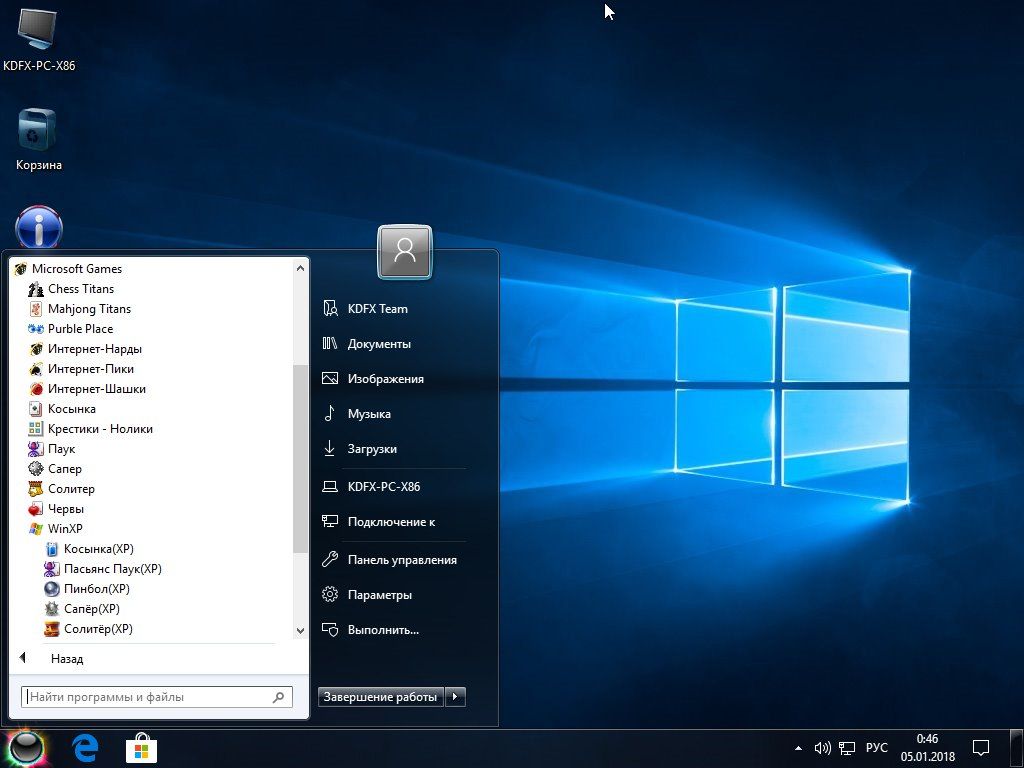
Task: Go back with the Назад button
Action: 67,659
